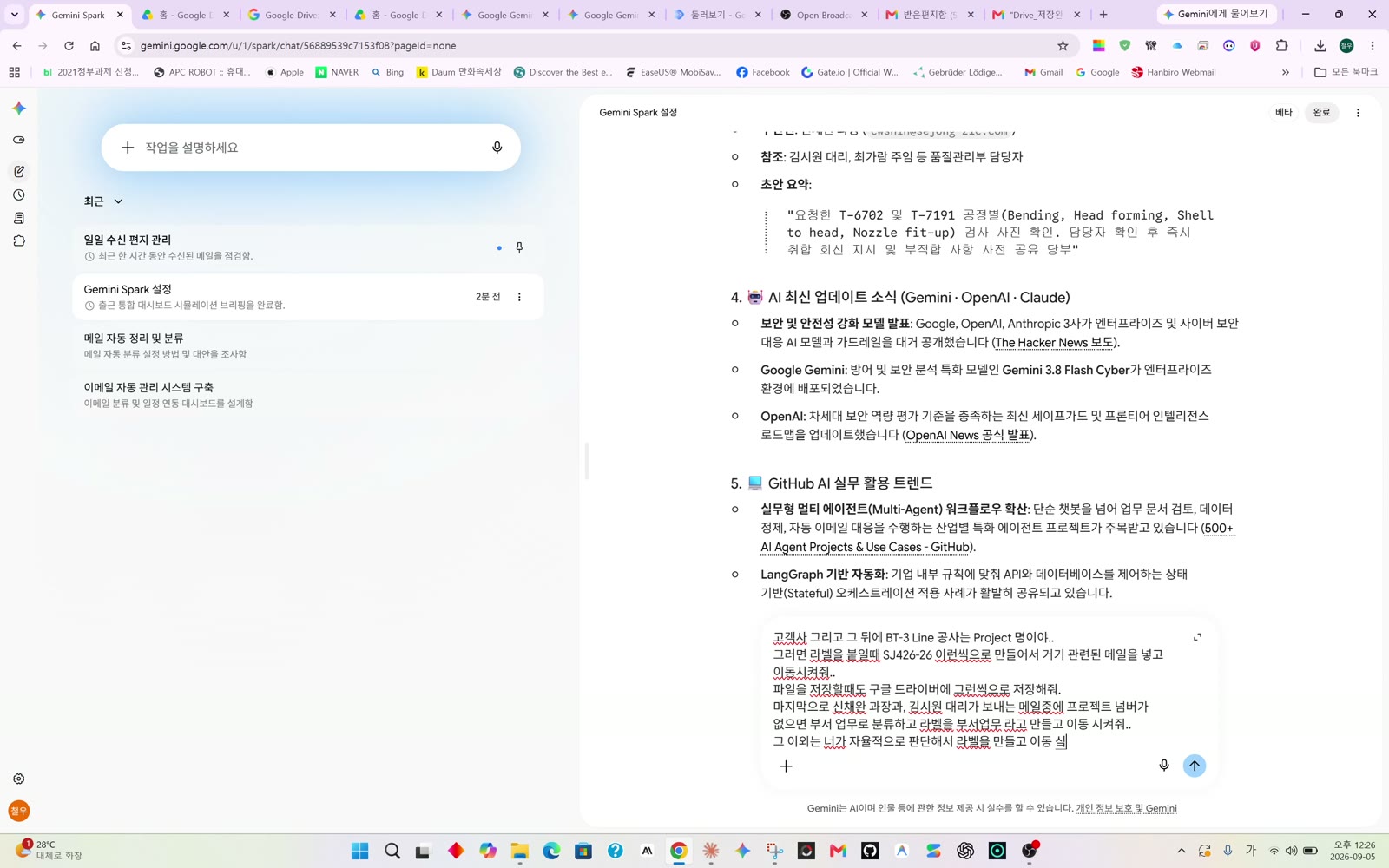1389x868 pixels.
Task: Switch to 받은편지함 Gmail tab
Action: pos(929,15)
